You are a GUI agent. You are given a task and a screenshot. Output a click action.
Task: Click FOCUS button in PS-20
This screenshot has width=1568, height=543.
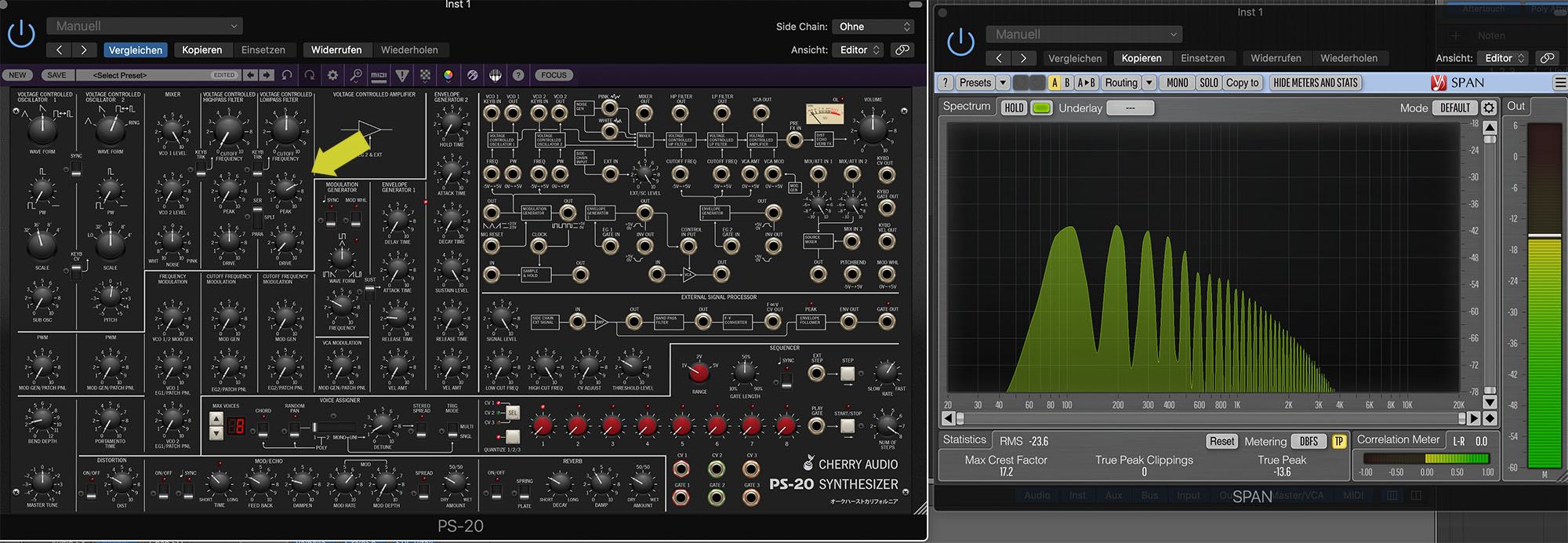pos(554,75)
